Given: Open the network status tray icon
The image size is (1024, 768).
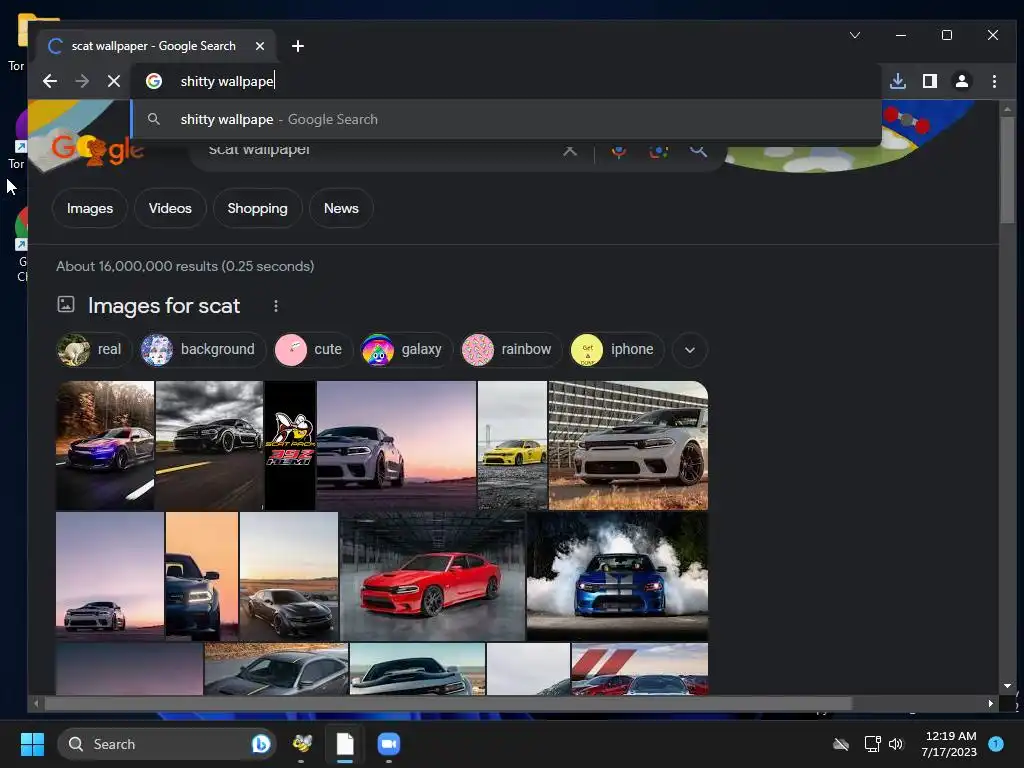Looking at the screenshot, I should pyautogui.click(x=872, y=744).
